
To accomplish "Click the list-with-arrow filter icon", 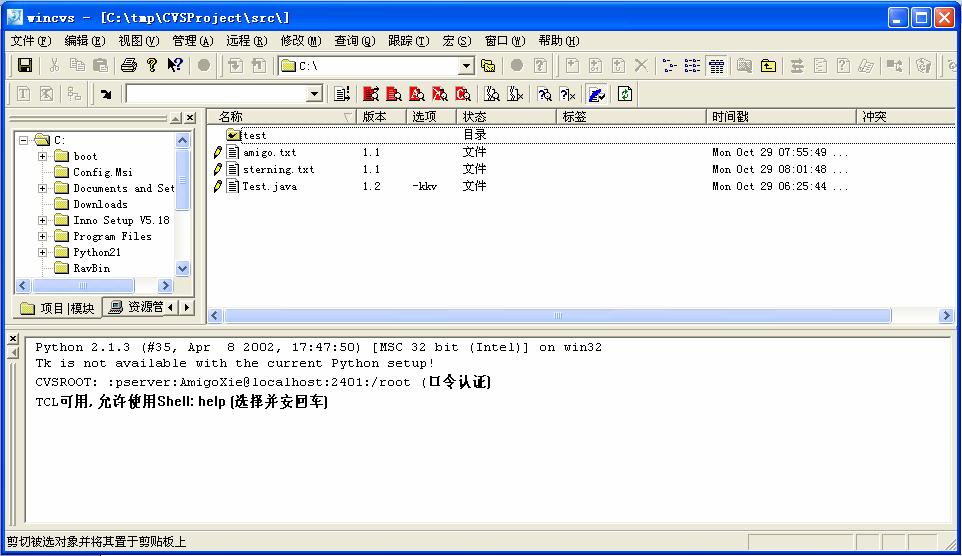I will [x=342, y=94].
